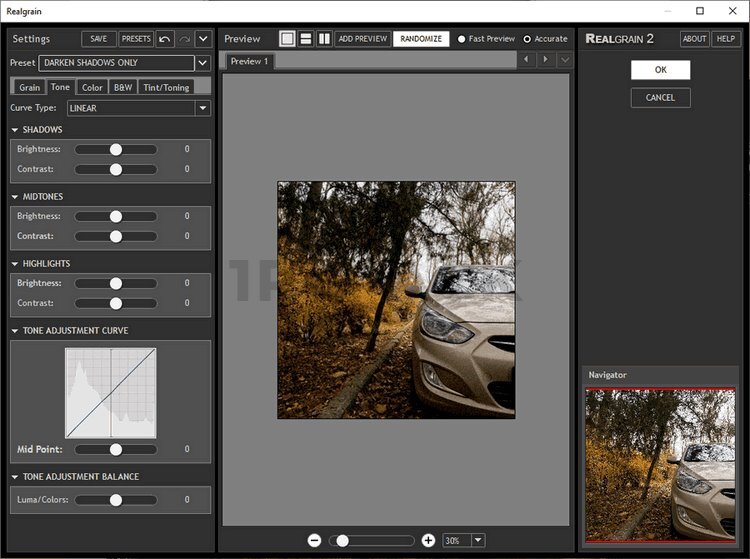Select the vertical split preview layout
The height and width of the screenshot is (559, 750).
pos(323,39)
